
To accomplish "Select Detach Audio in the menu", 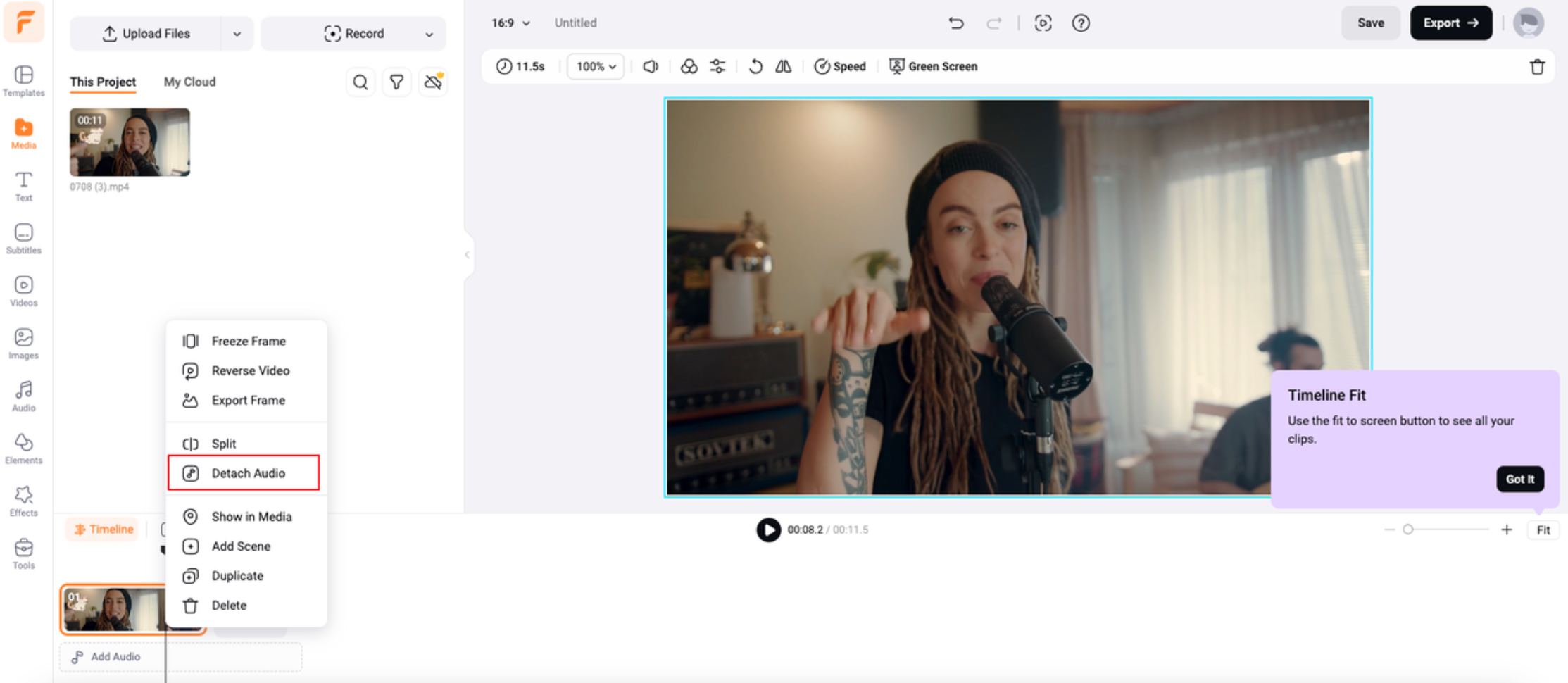I will 244,473.
